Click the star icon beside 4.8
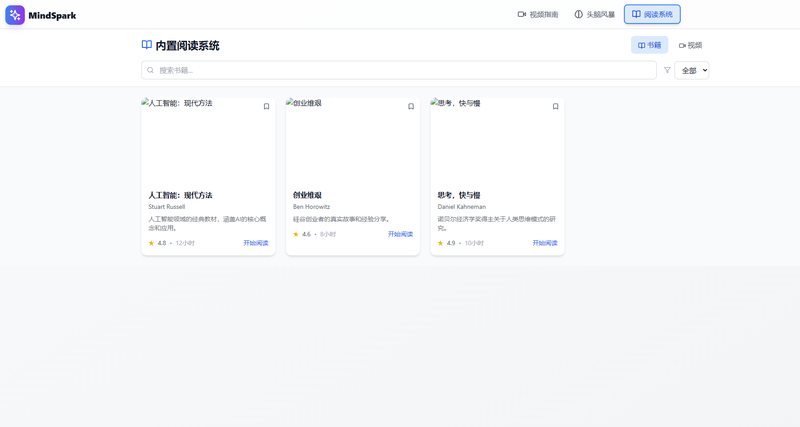800x427 pixels. [151, 243]
